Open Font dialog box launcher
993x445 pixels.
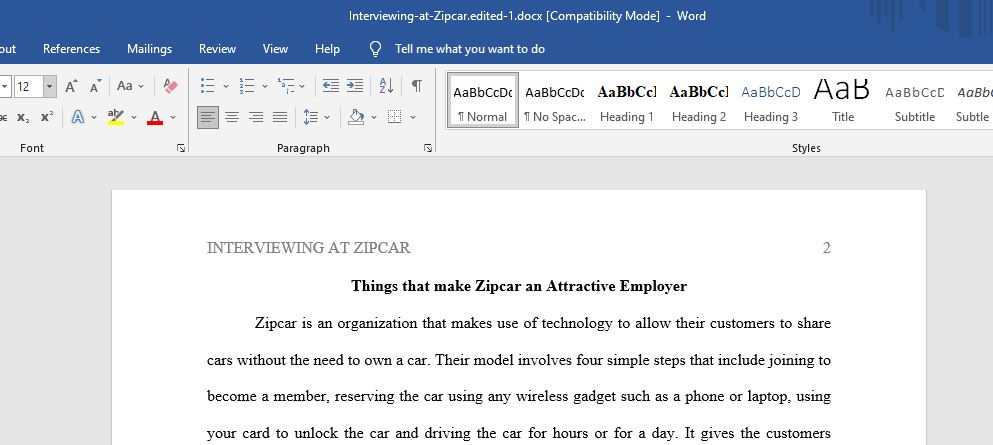pyautogui.click(x=181, y=148)
